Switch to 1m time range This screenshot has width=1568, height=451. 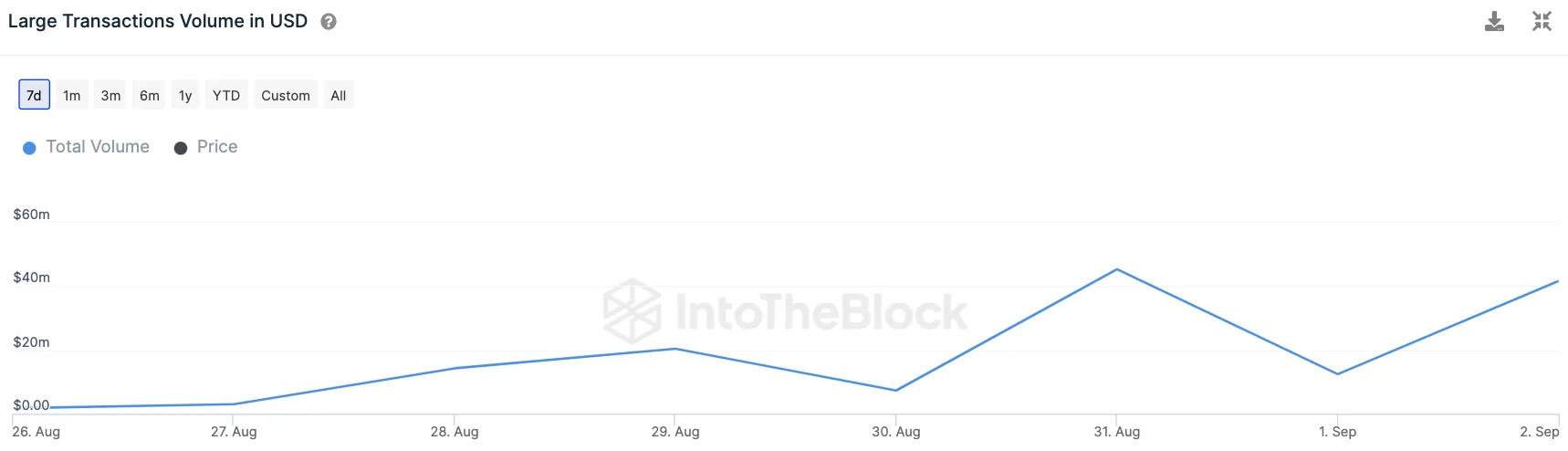click(x=72, y=95)
